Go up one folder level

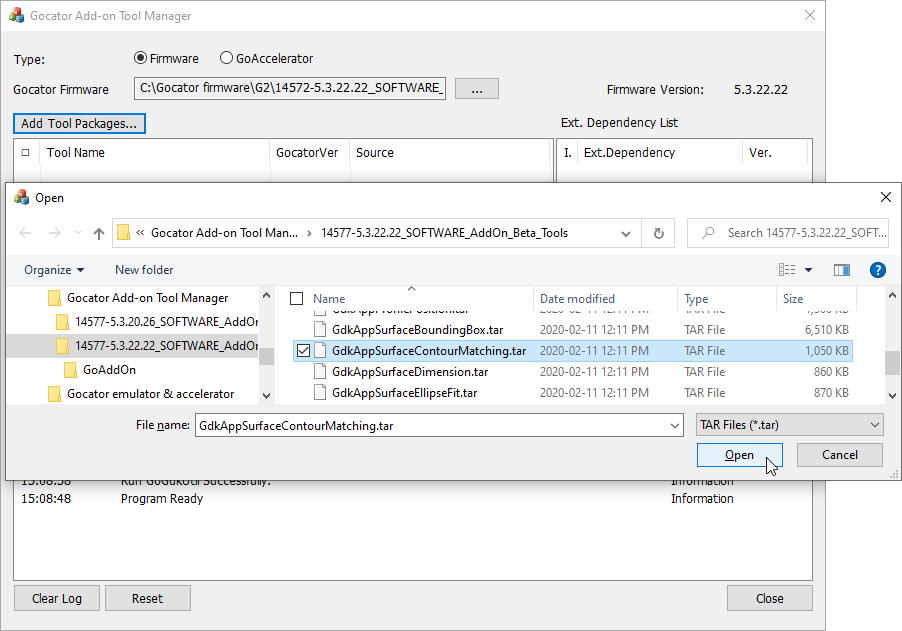99,233
